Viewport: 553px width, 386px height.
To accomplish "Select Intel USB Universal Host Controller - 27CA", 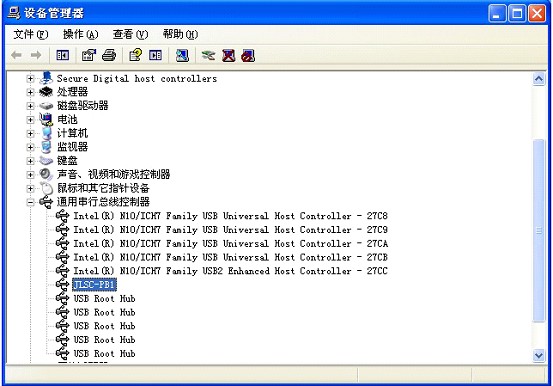I will 230,243.
